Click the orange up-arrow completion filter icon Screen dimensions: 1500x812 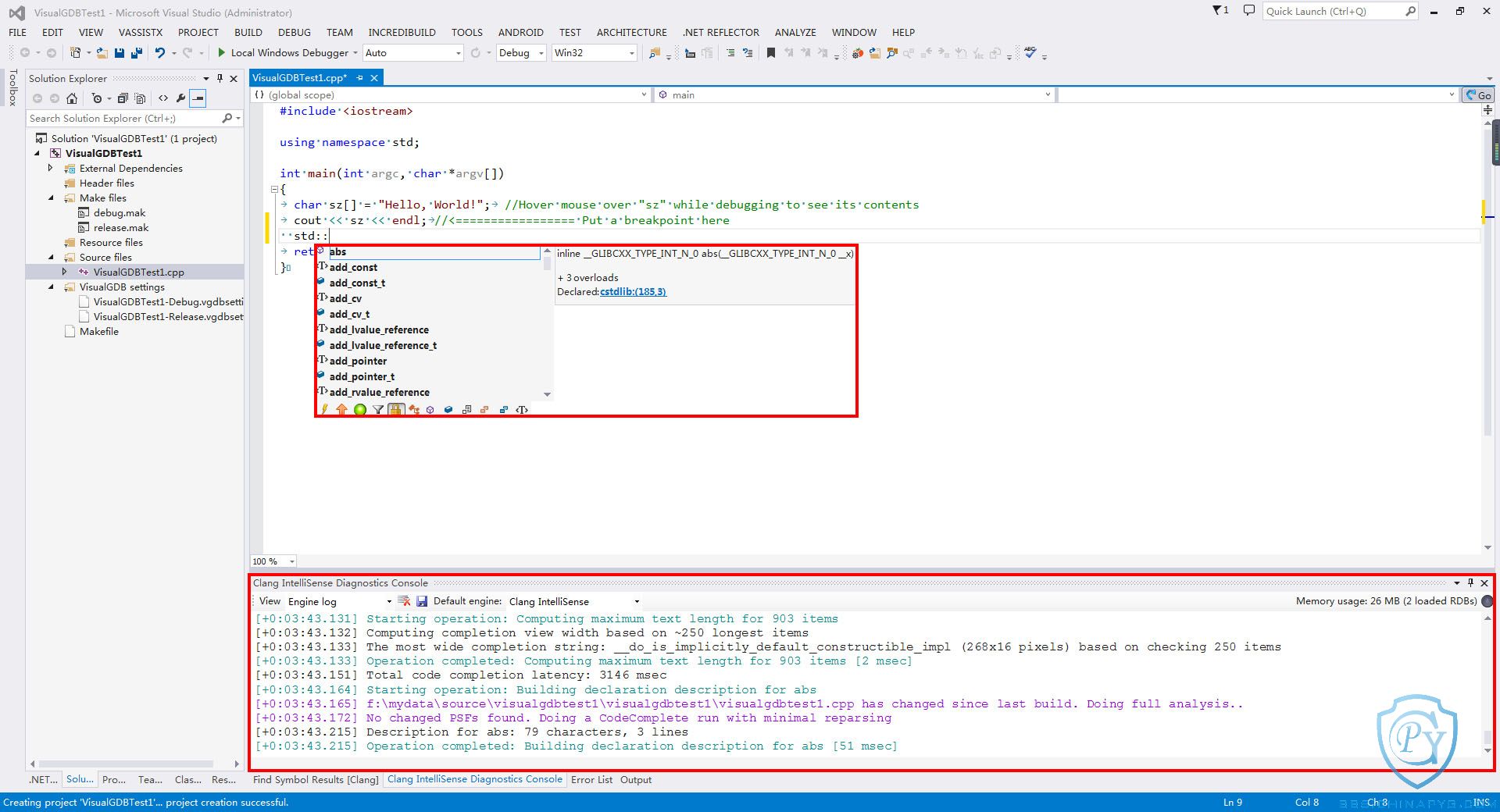(341, 409)
